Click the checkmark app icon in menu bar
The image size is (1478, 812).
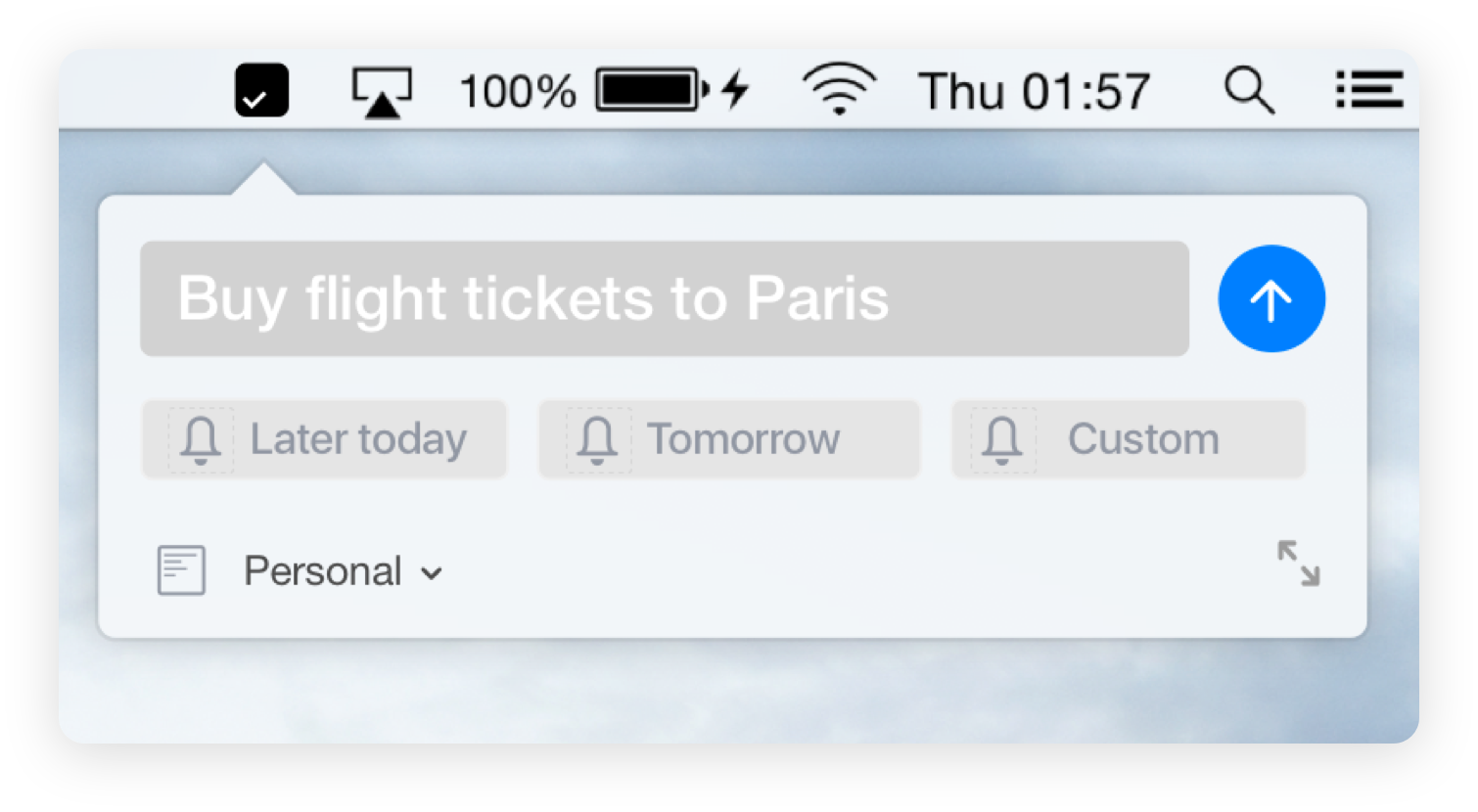point(261,91)
